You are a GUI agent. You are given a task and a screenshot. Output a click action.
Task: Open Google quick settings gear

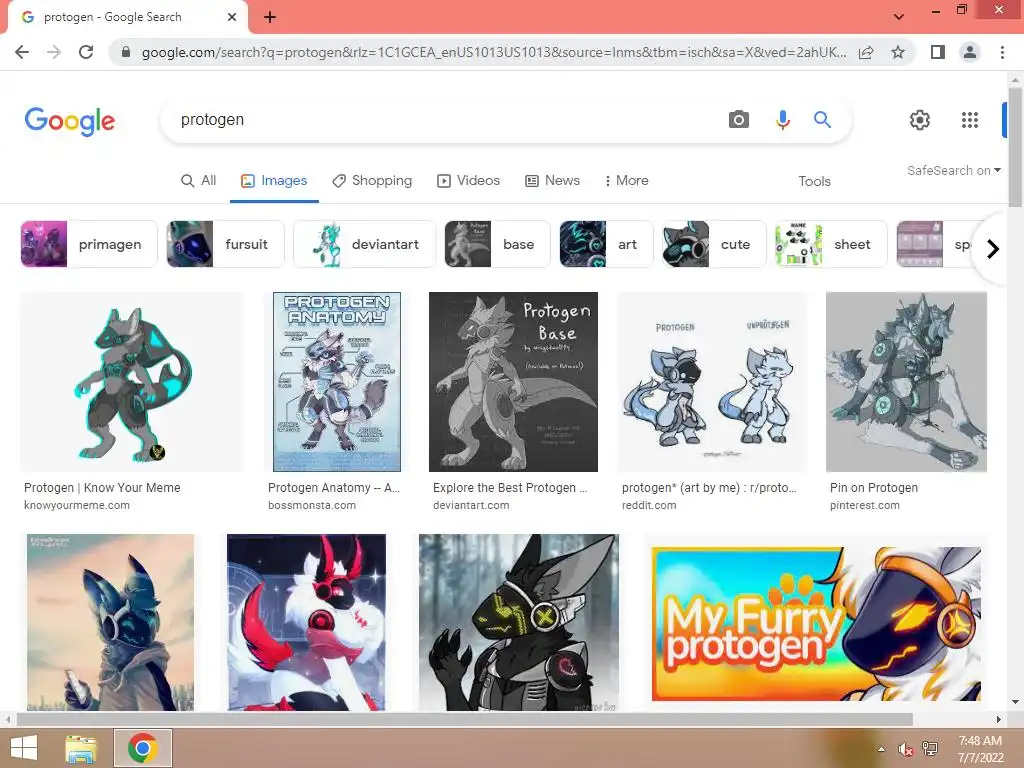920,120
